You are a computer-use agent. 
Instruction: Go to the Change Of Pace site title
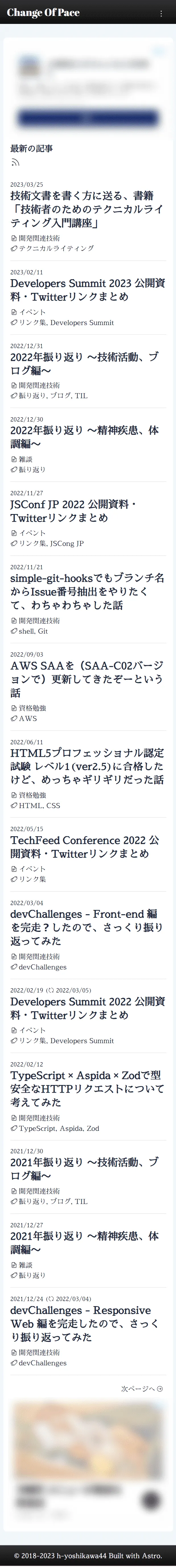[x=43, y=13]
